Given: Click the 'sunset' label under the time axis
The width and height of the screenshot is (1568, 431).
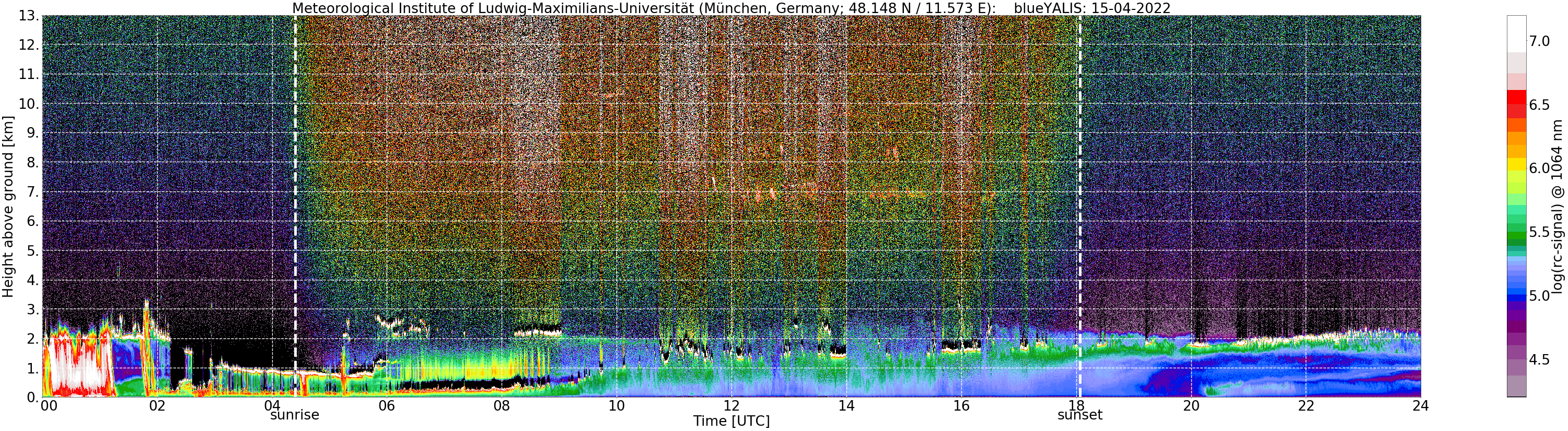Looking at the screenshot, I should click(1080, 415).
